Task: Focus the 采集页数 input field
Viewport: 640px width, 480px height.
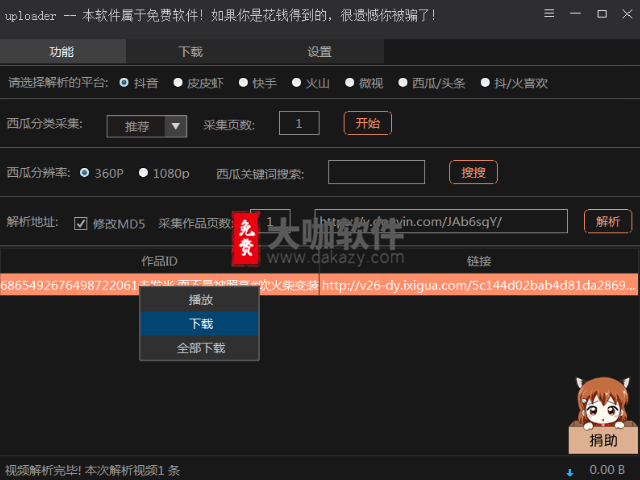Action: [x=299, y=123]
